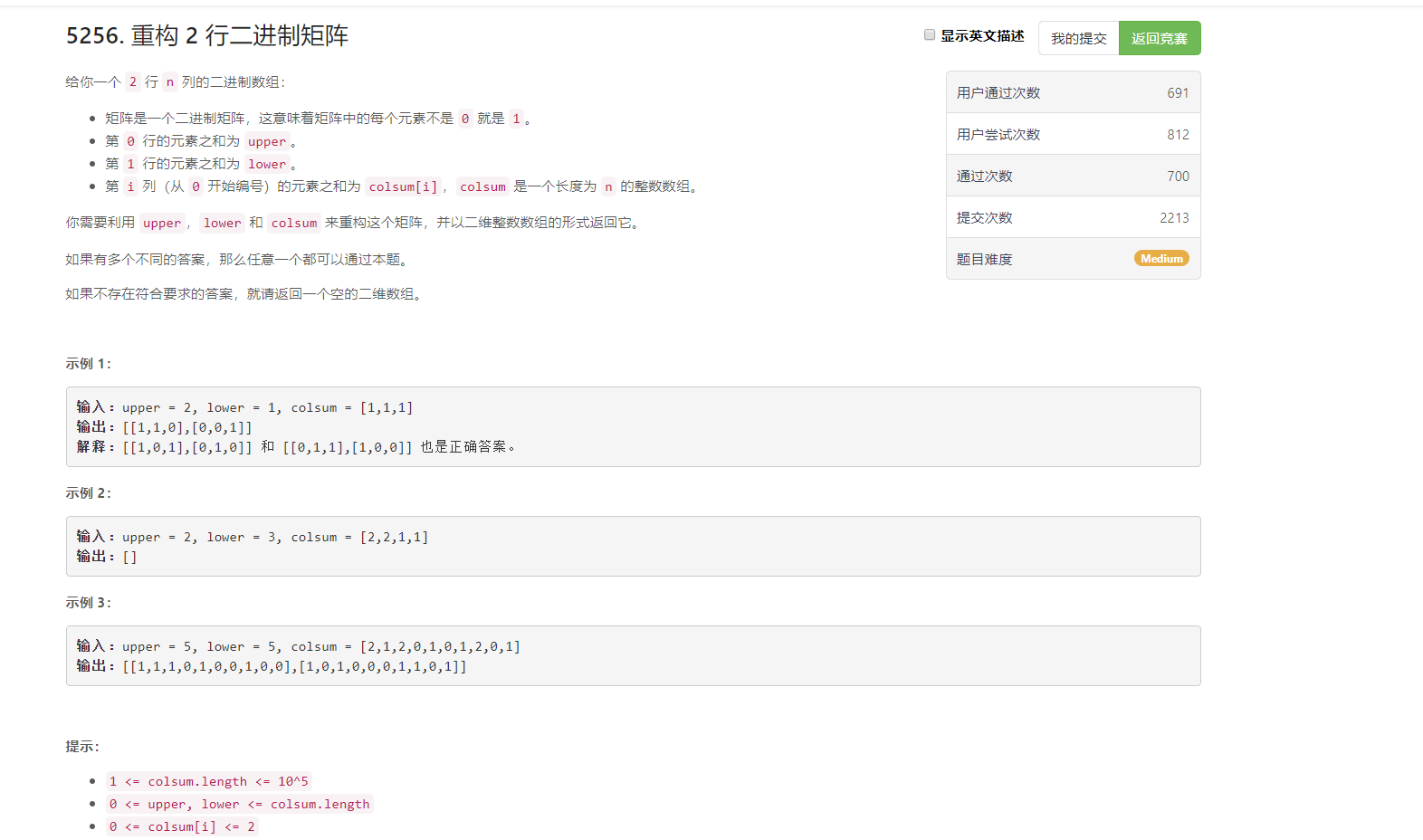Click the sentence 如果不存在符合要求的答案
This screenshot has width=1423, height=840.
(245, 293)
